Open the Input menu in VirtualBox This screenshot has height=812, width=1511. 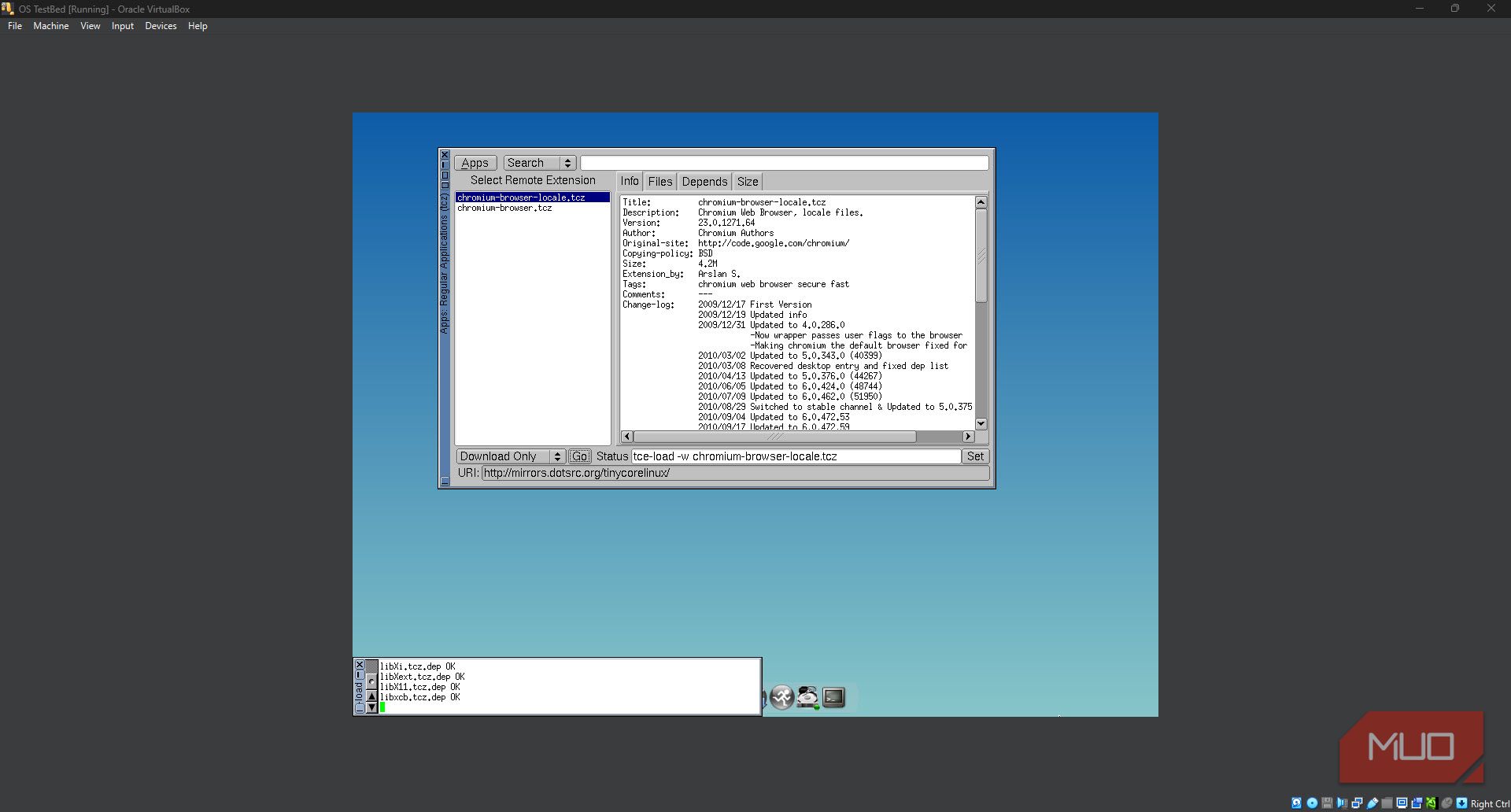click(x=123, y=26)
